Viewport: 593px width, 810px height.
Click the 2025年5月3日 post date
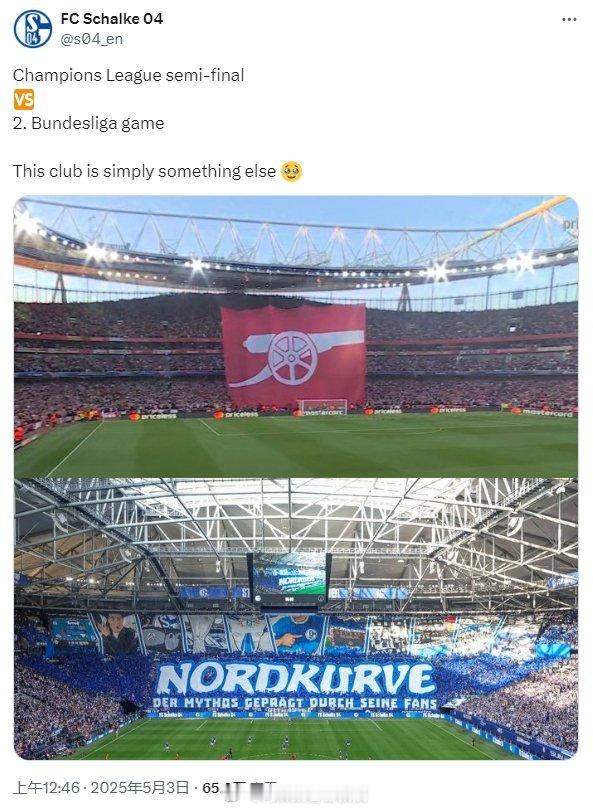[x=139, y=788]
